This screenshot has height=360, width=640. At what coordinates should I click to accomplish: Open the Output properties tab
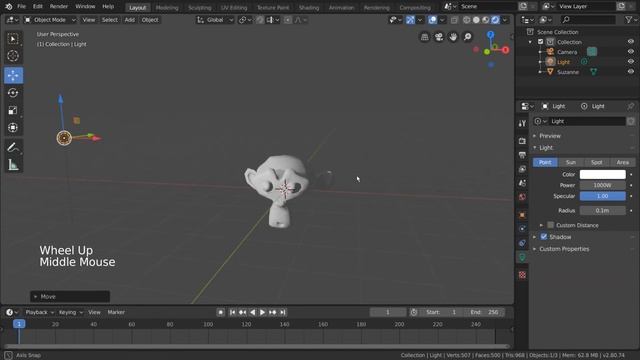(522, 155)
